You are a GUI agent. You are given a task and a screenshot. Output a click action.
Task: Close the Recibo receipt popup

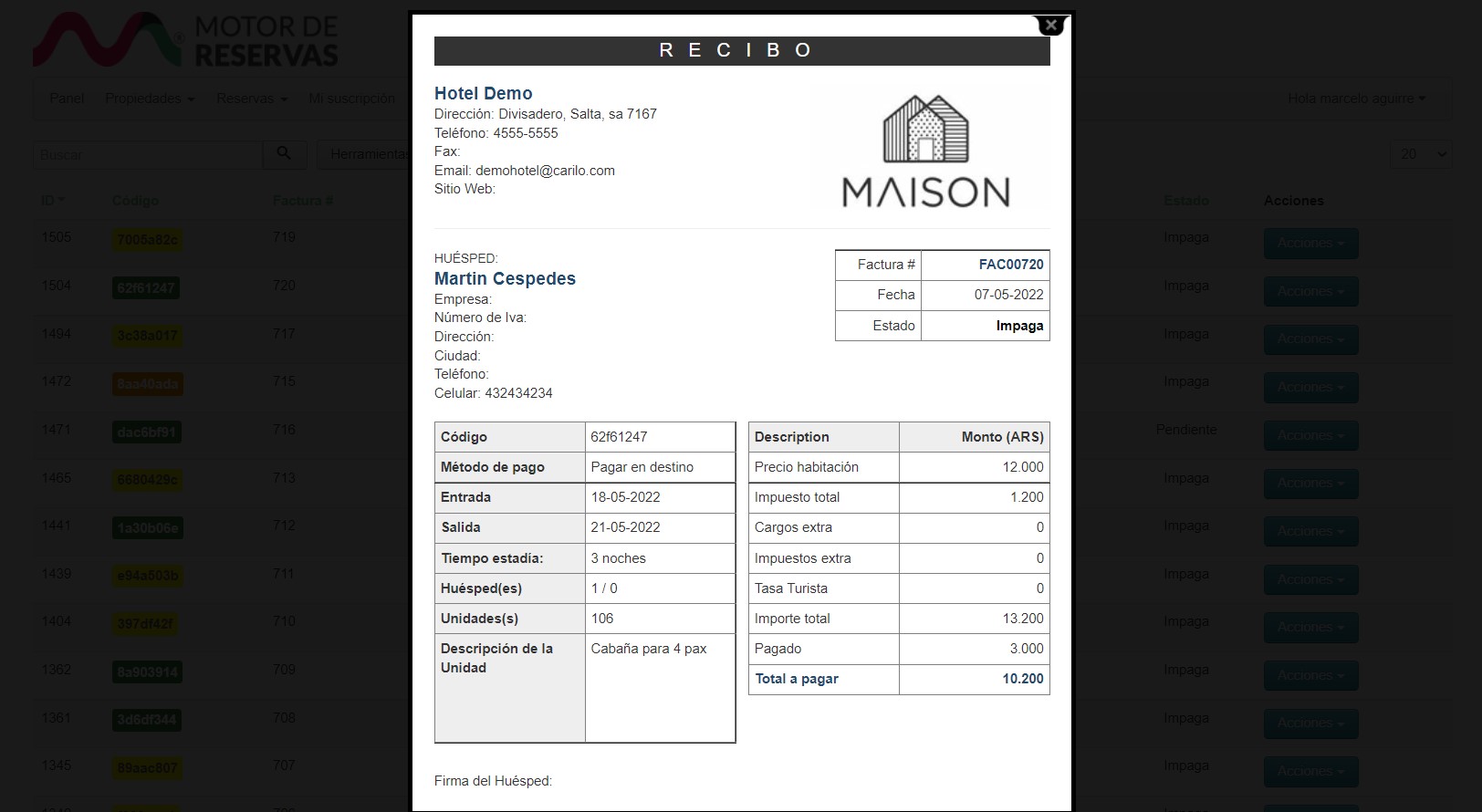point(1051,26)
